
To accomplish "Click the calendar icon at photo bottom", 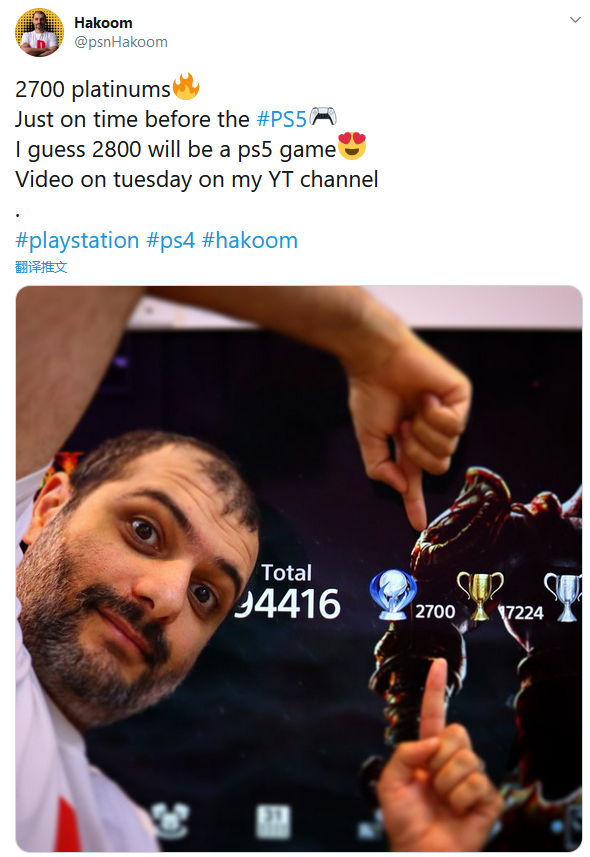I will click(x=273, y=821).
